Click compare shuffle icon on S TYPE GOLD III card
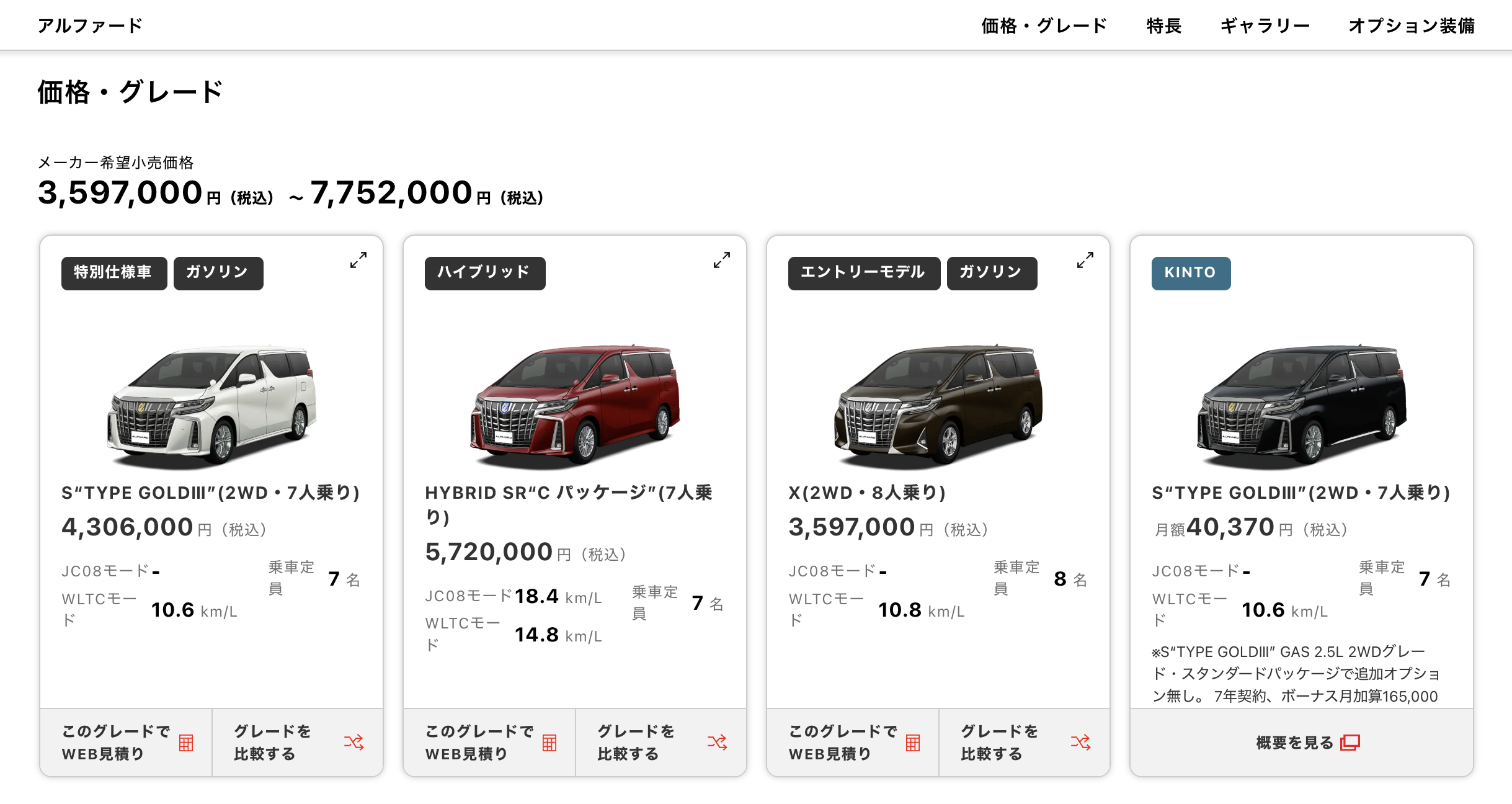1512x804 pixels. point(354,742)
